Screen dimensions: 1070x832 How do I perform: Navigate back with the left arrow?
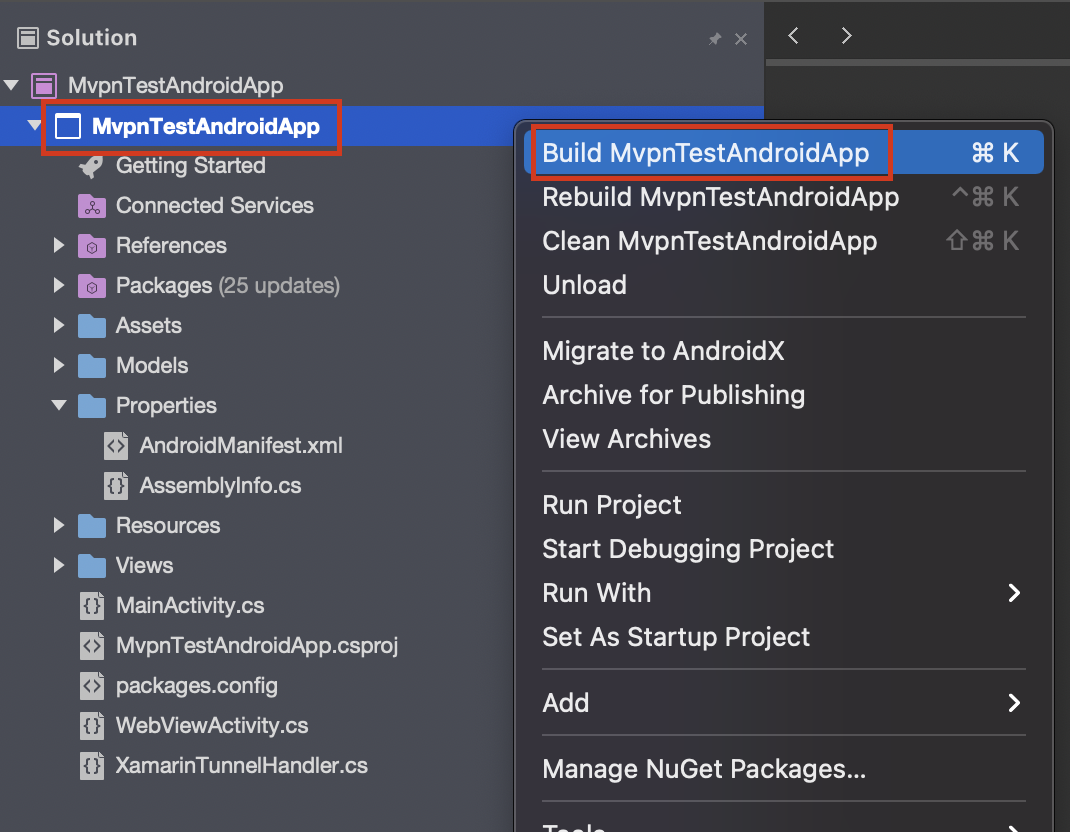point(793,35)
